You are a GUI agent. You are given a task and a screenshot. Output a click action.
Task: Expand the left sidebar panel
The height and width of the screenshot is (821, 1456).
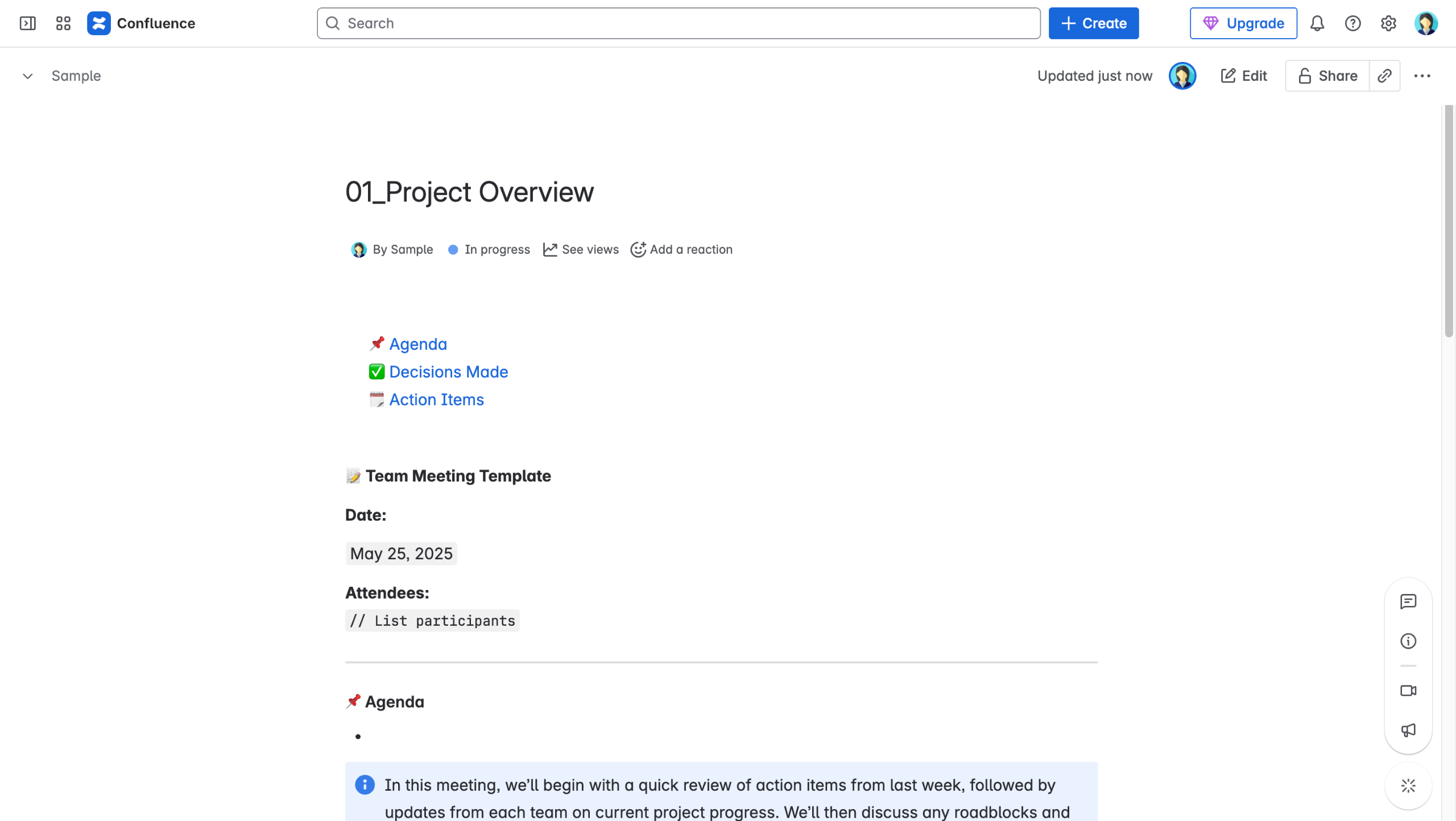(27, 23)
